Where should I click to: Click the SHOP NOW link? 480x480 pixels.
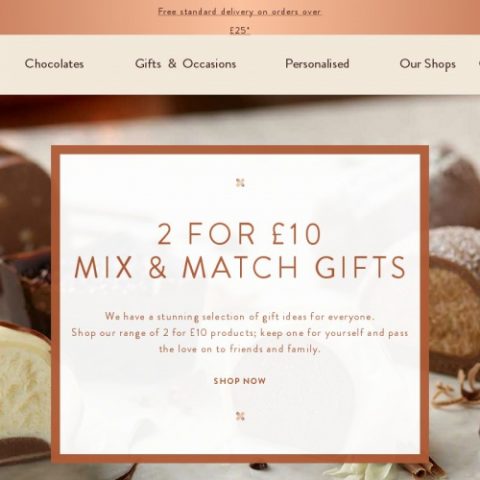[x=240, y=381]
